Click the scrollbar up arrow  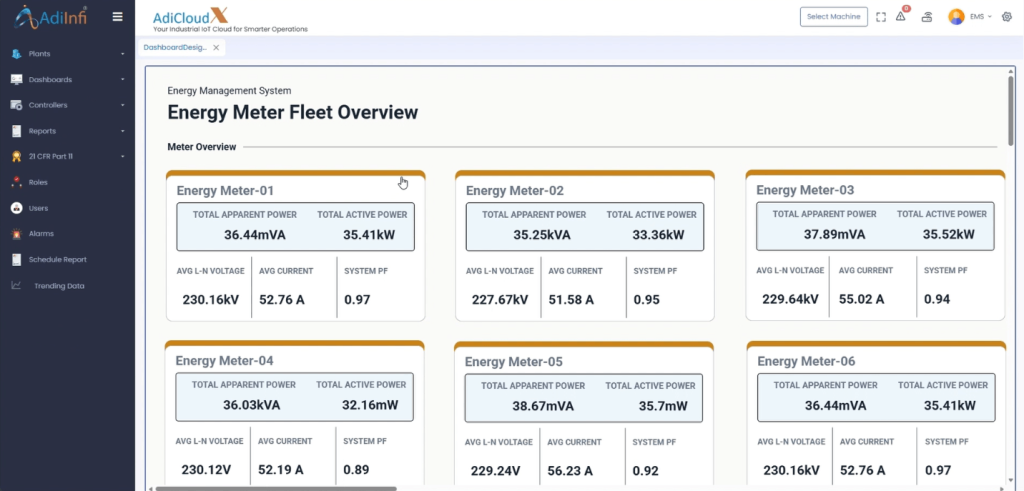click(x=1011, y=71)
